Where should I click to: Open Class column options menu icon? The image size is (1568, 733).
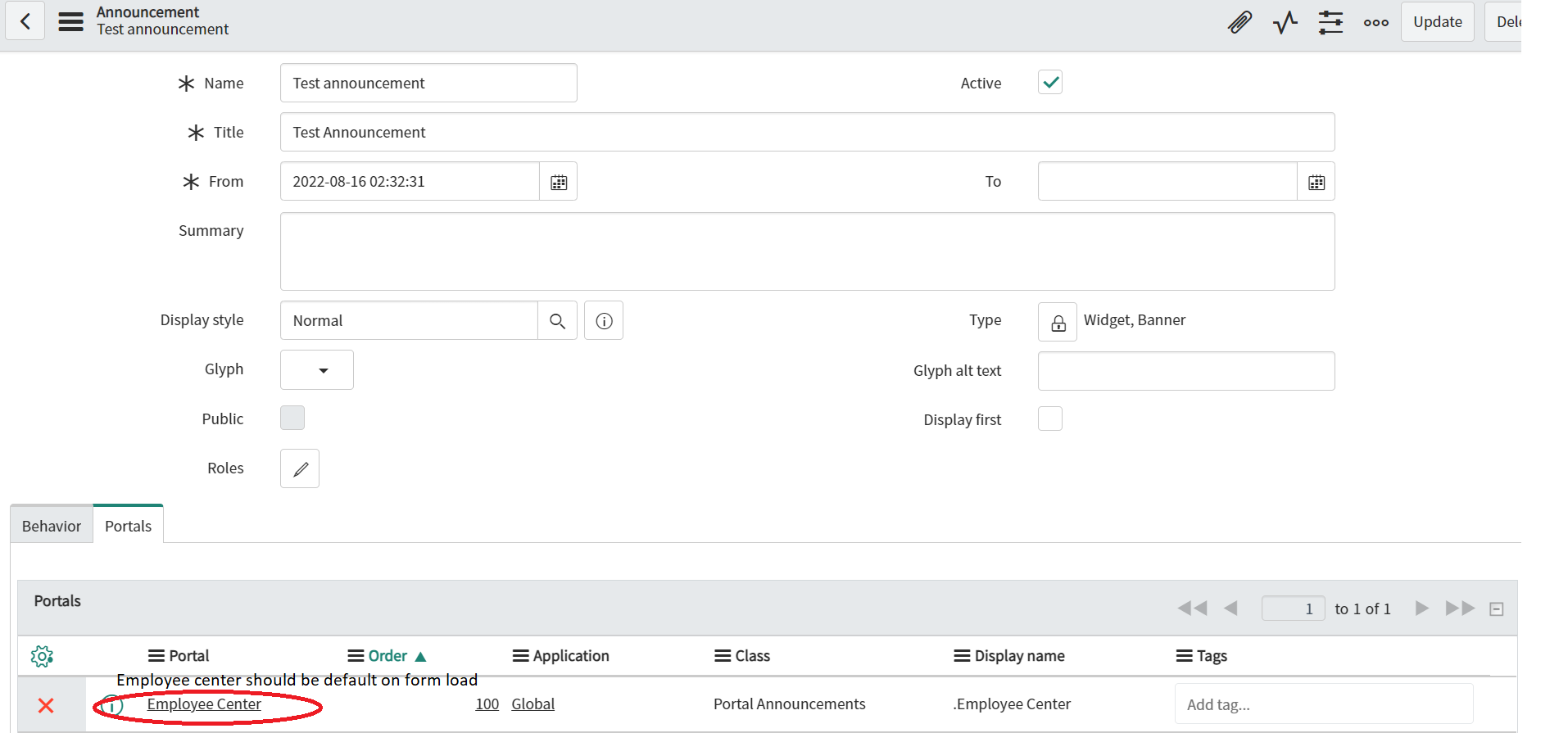[x=723, y=656]
